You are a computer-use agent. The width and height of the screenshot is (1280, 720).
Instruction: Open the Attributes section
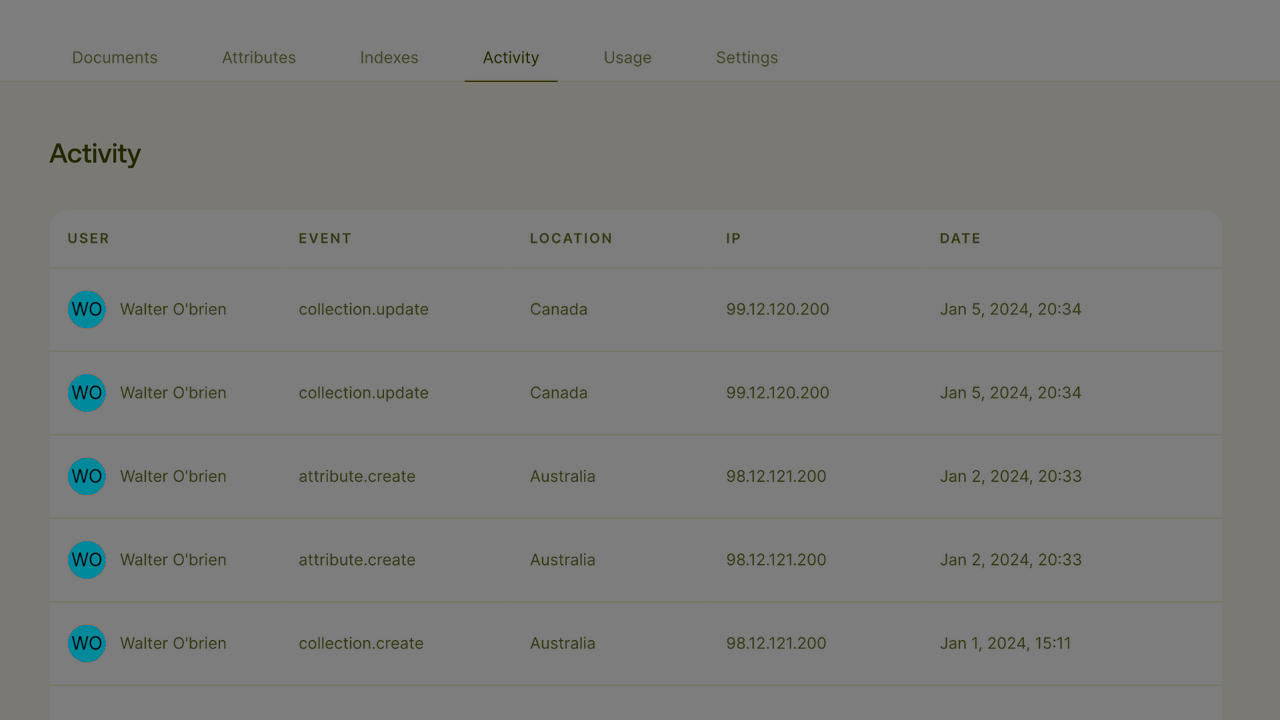(259, 57)
